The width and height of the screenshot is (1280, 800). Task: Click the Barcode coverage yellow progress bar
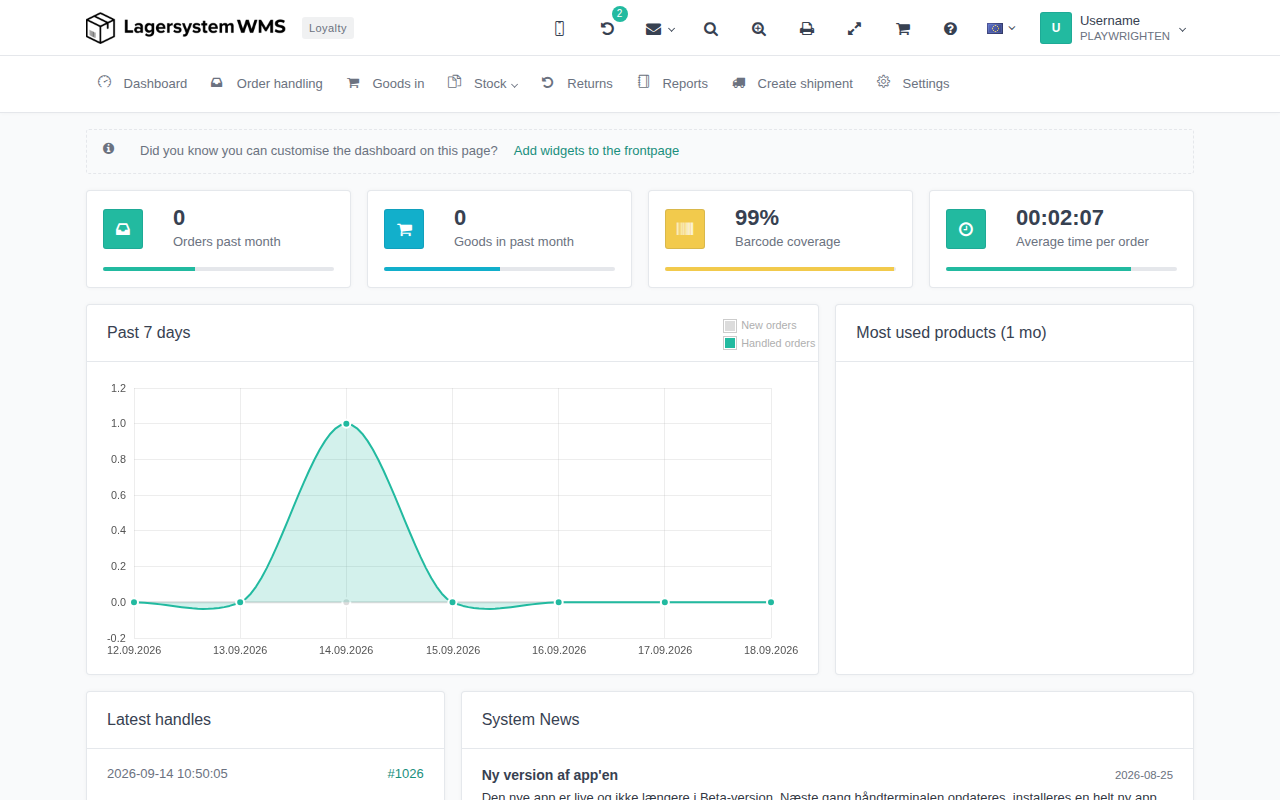pyautogui.click(x=780, y=269)
